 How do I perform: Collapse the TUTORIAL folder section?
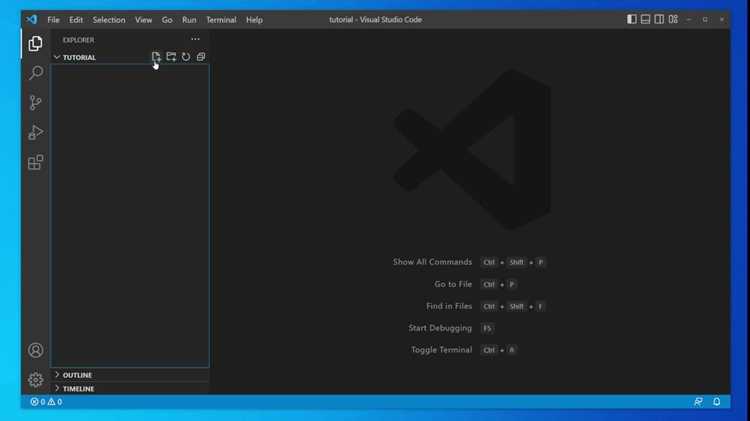(x=79, y=57)
